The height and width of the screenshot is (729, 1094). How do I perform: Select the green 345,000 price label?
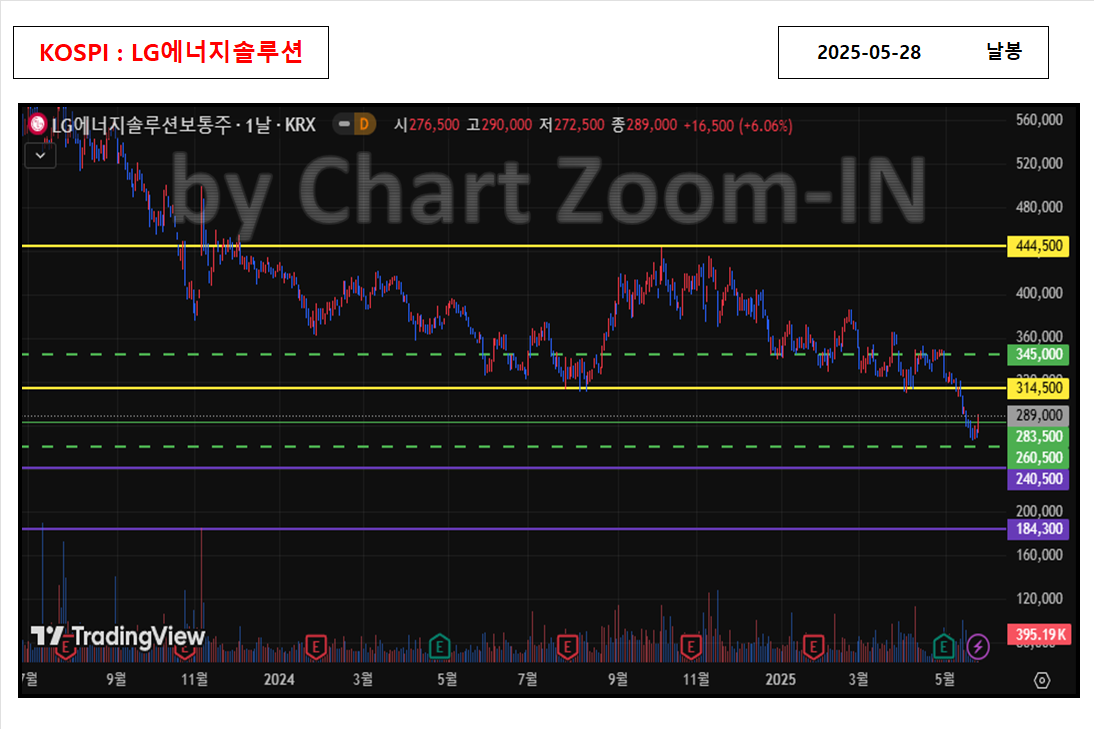click(1038, 354)
